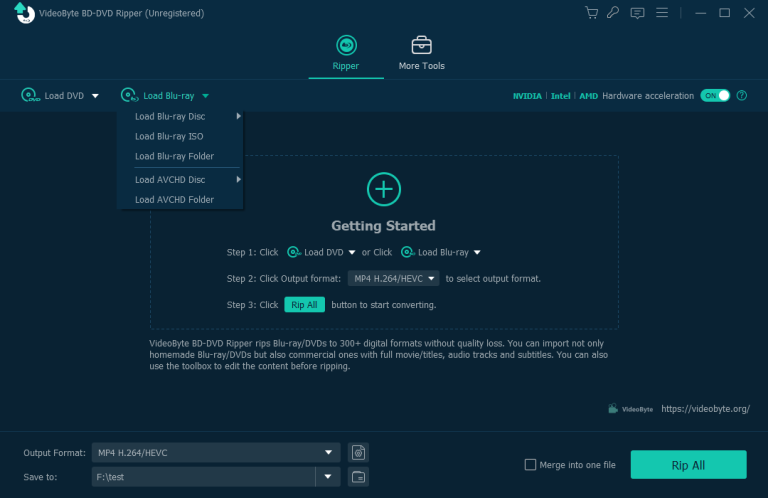Click the Save to path field
The image size is (768, 498).
point(203,477)
